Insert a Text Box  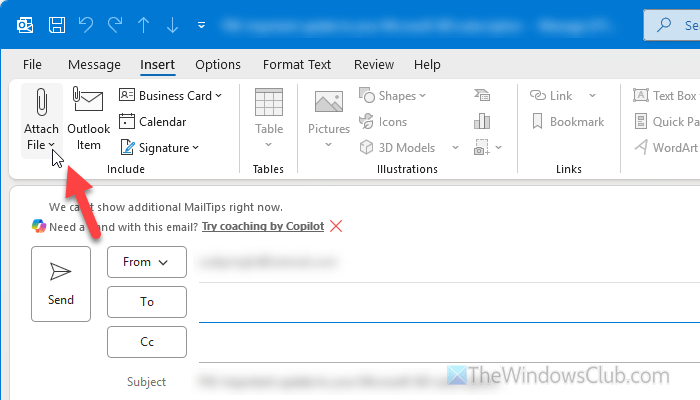666,96
